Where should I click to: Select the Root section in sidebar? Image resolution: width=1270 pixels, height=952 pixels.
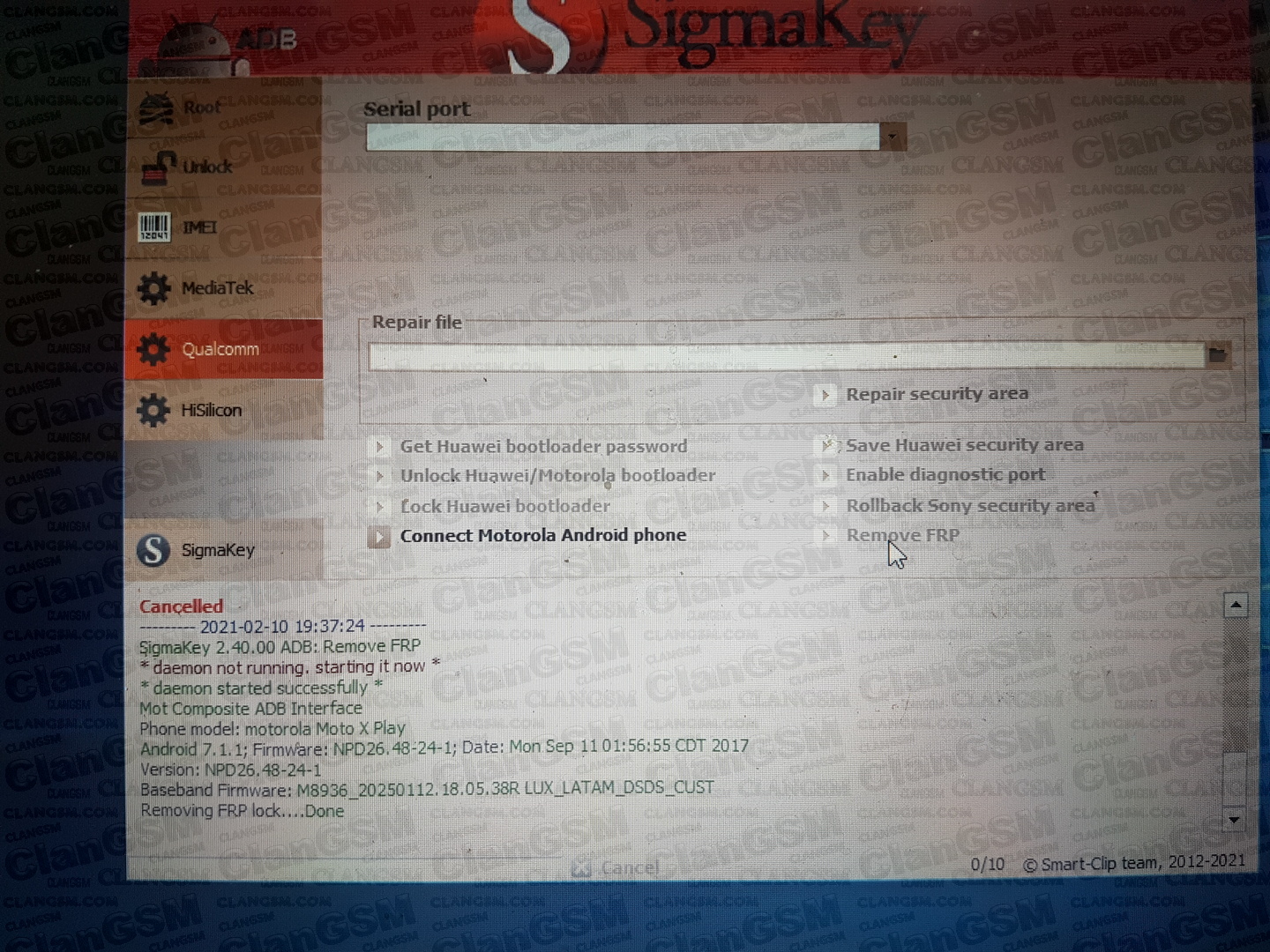[x=225, y=108]
